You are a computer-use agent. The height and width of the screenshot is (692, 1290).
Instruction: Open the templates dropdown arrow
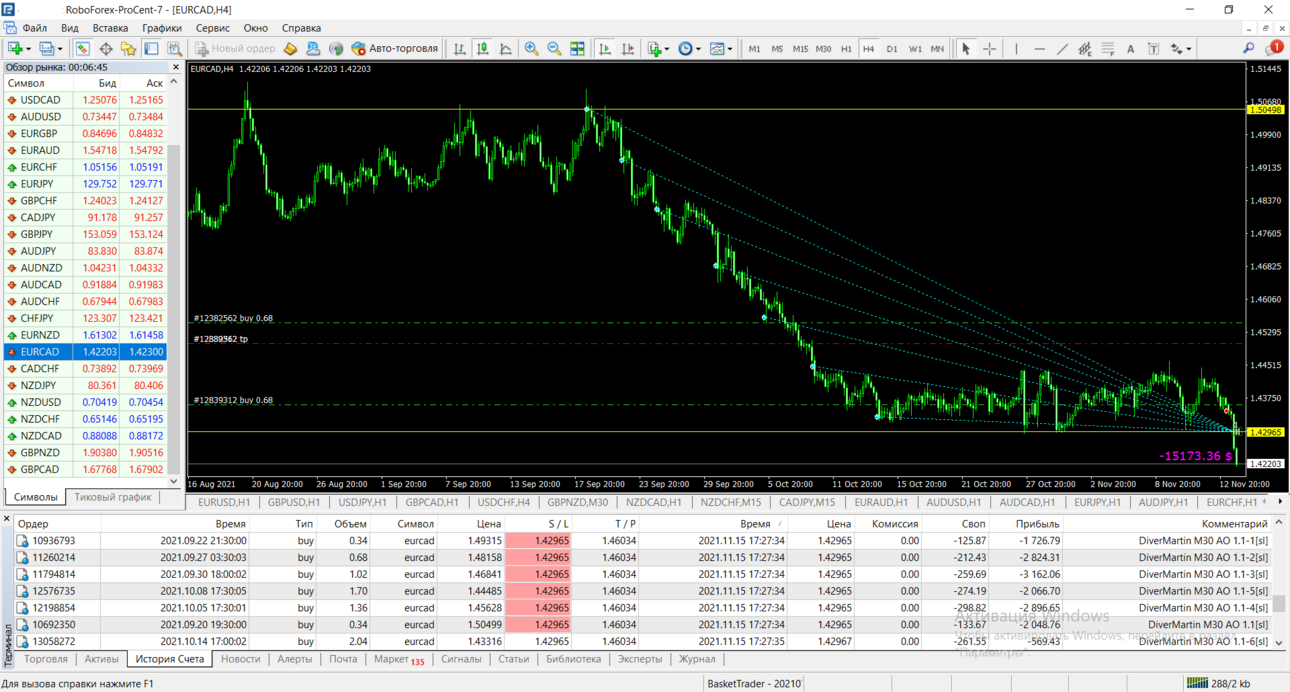tap(729, 48)
